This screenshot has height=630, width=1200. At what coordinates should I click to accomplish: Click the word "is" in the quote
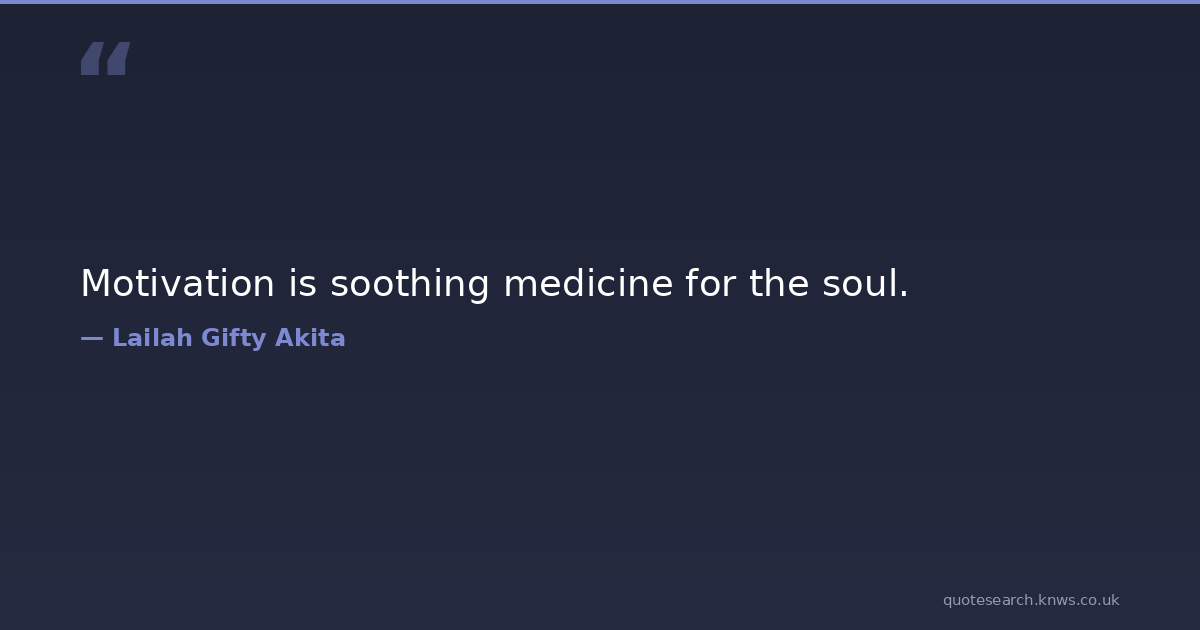tap(302, 284)
